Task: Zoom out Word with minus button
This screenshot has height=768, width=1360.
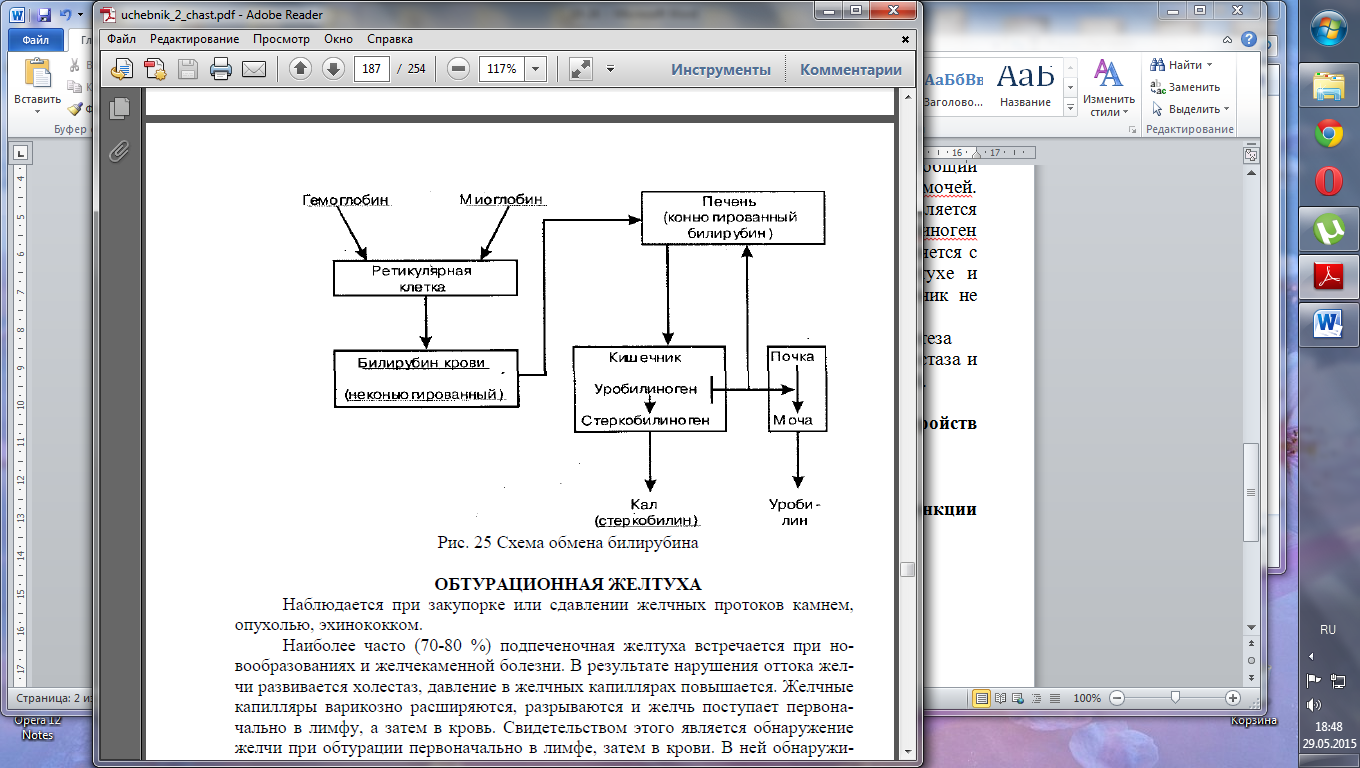Action: coord(1117,698)
